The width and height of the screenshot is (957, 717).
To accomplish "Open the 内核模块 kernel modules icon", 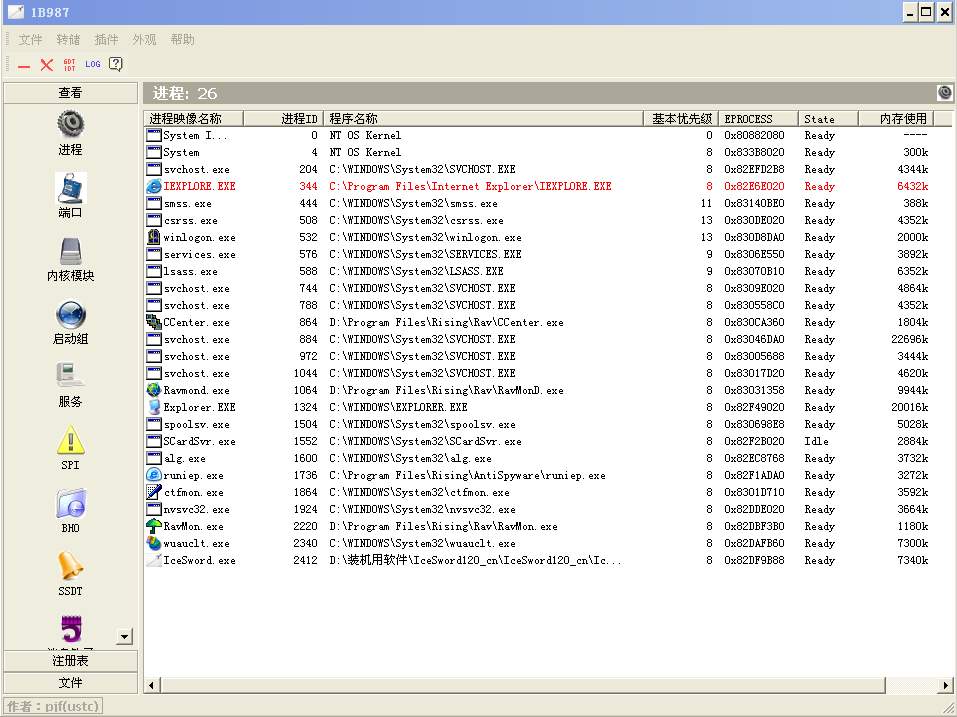I will (x=70, y=251).
